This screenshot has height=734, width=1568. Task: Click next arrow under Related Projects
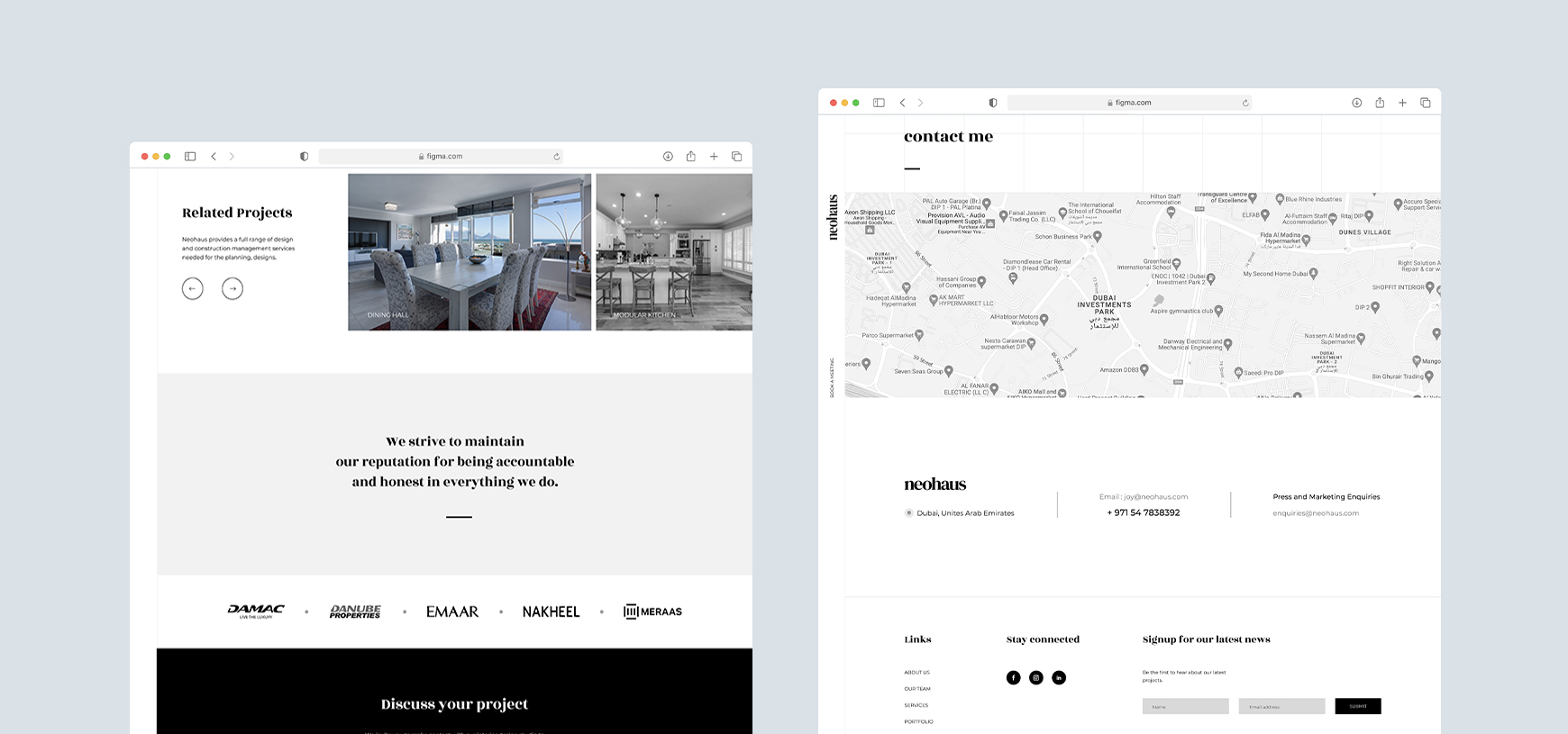[x=232, y=288]
